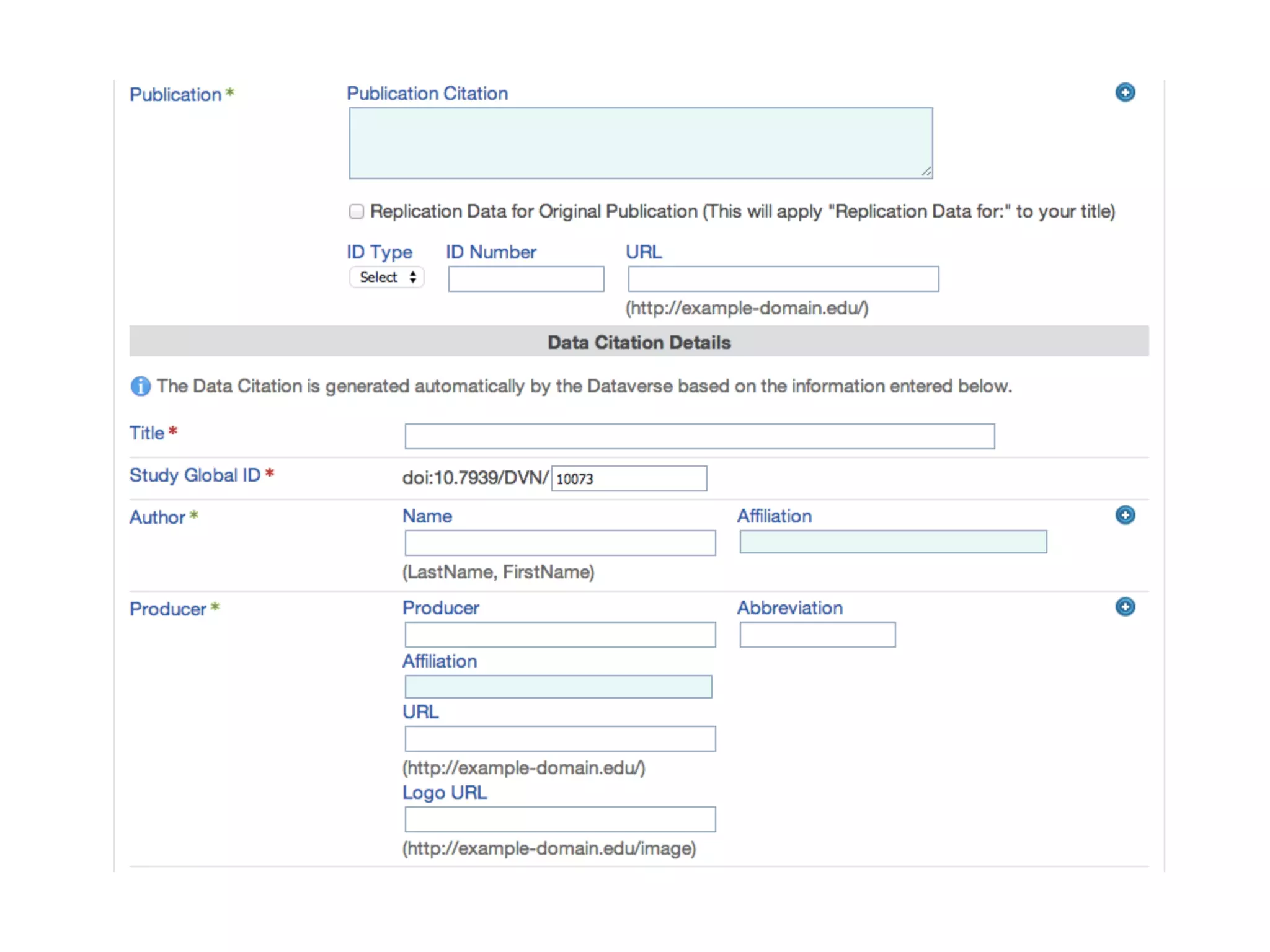Click the plus icon to add another Author

[x=1124, y=515]
